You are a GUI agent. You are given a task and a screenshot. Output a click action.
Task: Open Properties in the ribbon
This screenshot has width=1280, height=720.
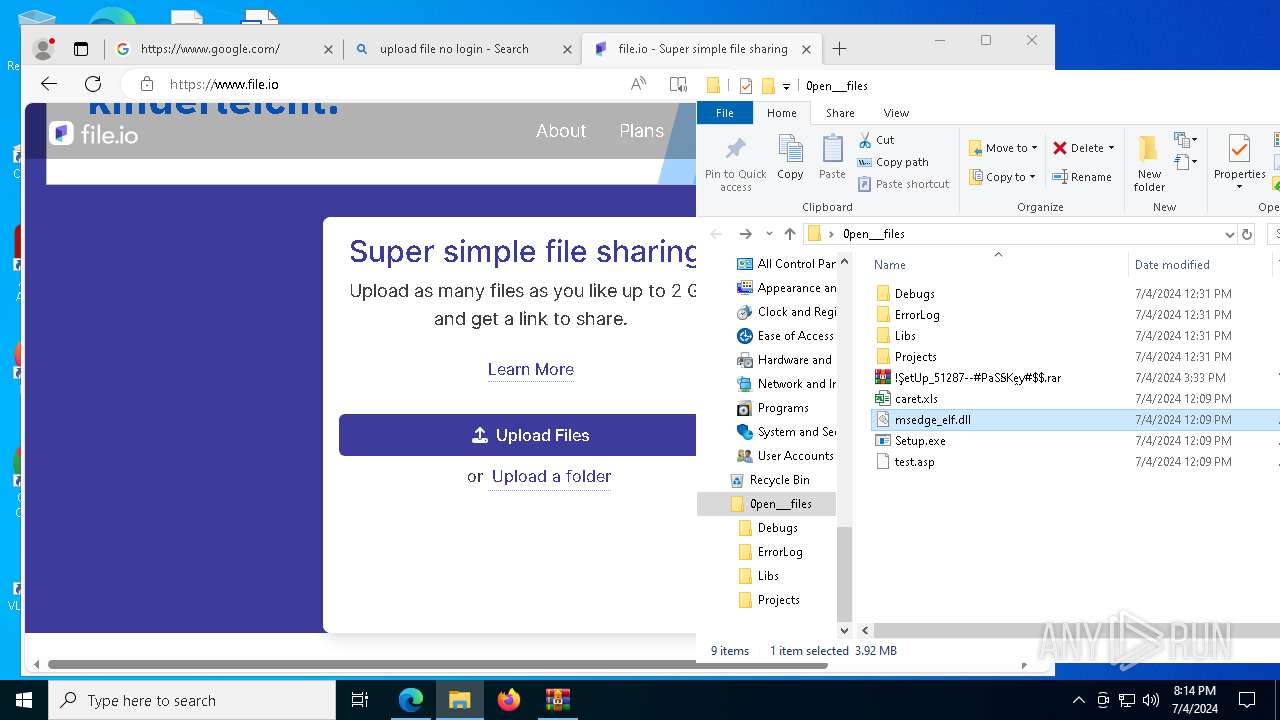click(x=1239, y=163)
